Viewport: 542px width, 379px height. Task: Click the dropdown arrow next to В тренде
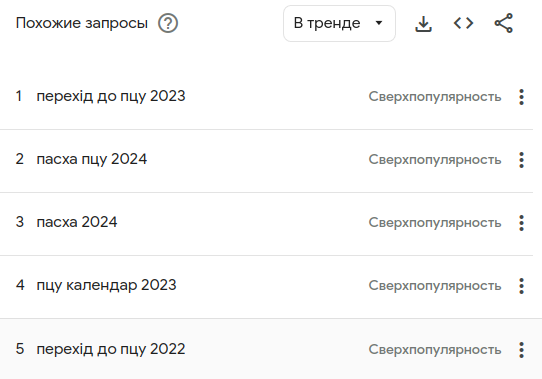pyautogui.click(x=379, y=23)
